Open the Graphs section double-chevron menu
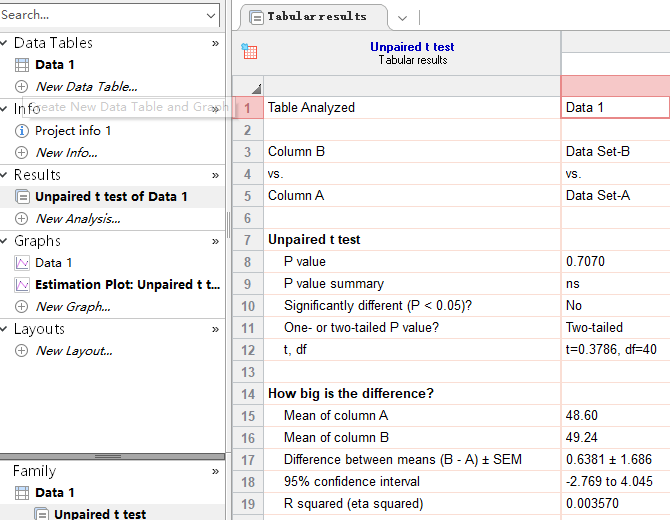 pos(215,241)
